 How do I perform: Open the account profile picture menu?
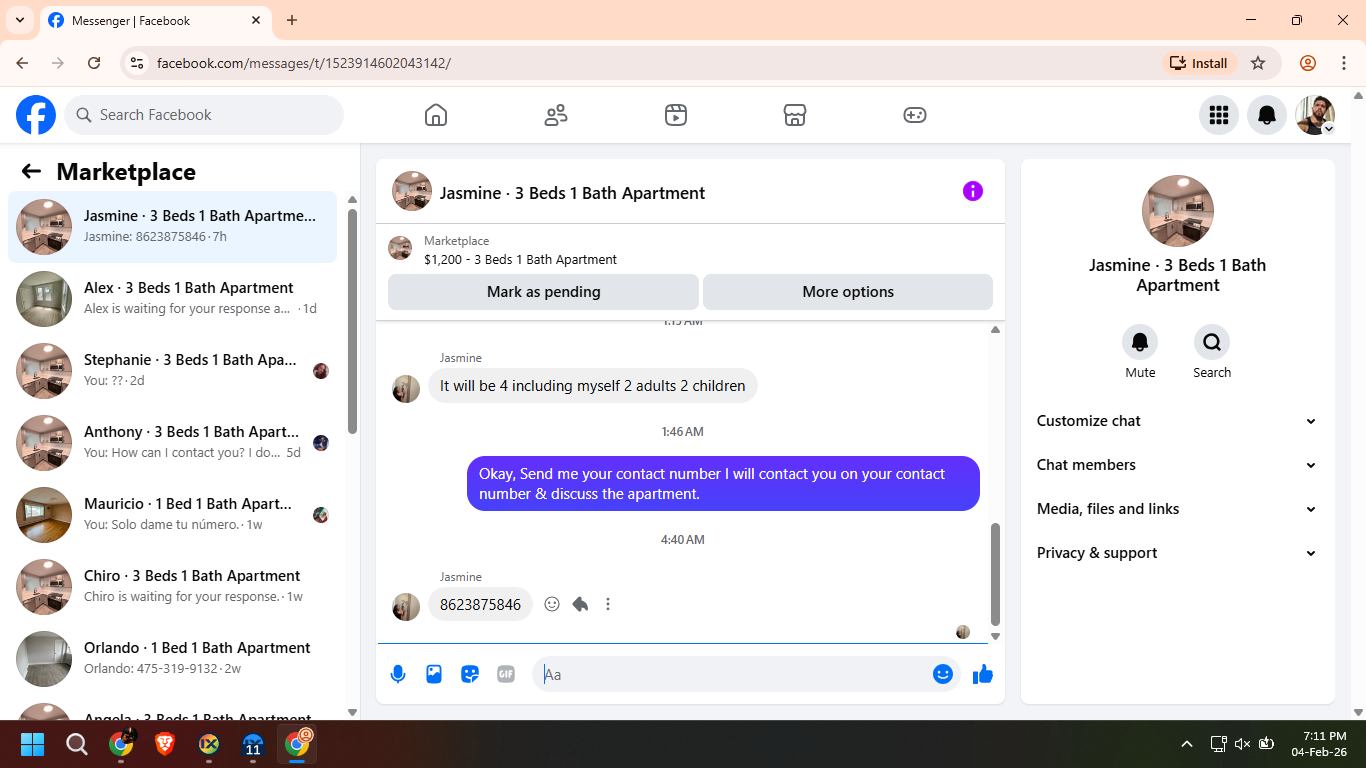tap(1315, 115)
